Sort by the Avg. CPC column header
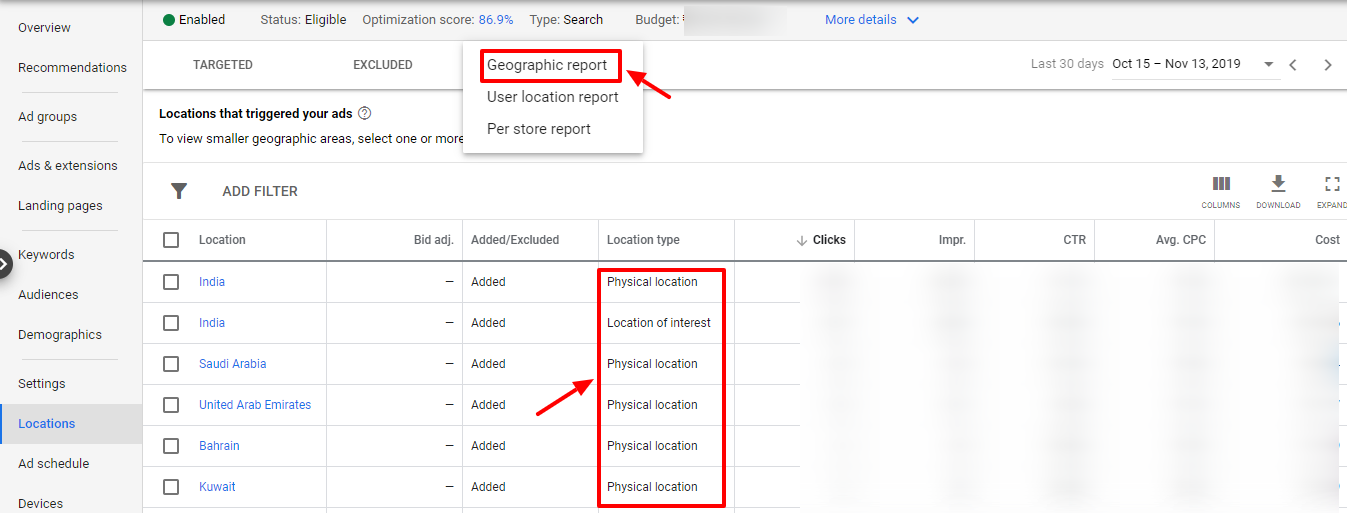Screen dimensions: 1347x513 1179,240
